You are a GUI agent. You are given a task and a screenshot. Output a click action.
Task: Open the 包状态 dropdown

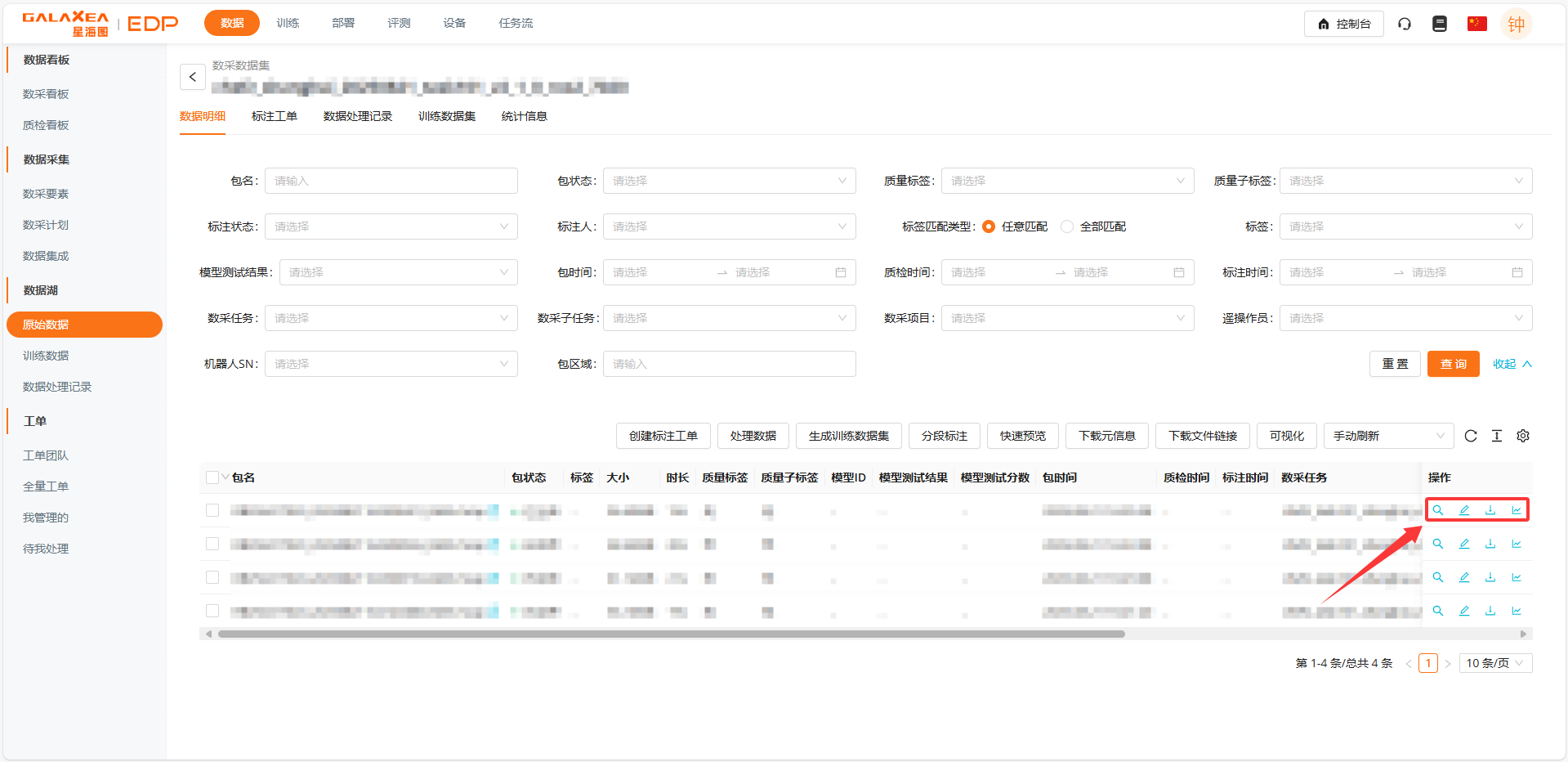(729, 181)
